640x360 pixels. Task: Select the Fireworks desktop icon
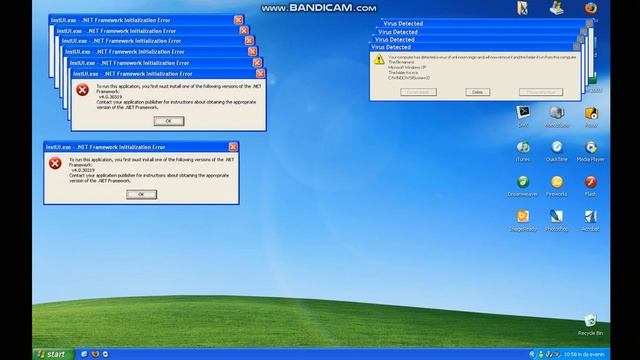point(557,182)
